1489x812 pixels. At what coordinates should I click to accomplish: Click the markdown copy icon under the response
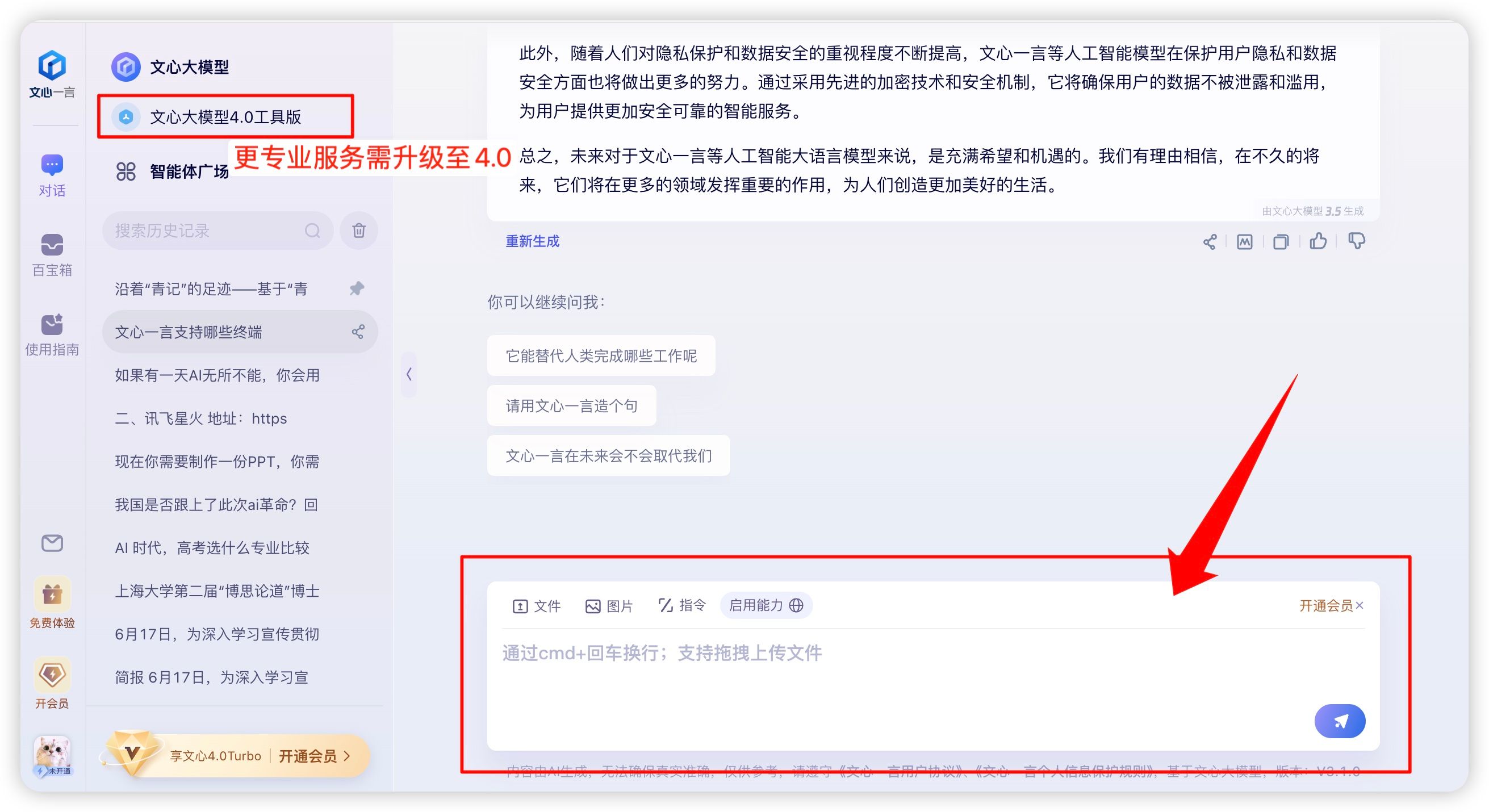(x=1244, y=241)
